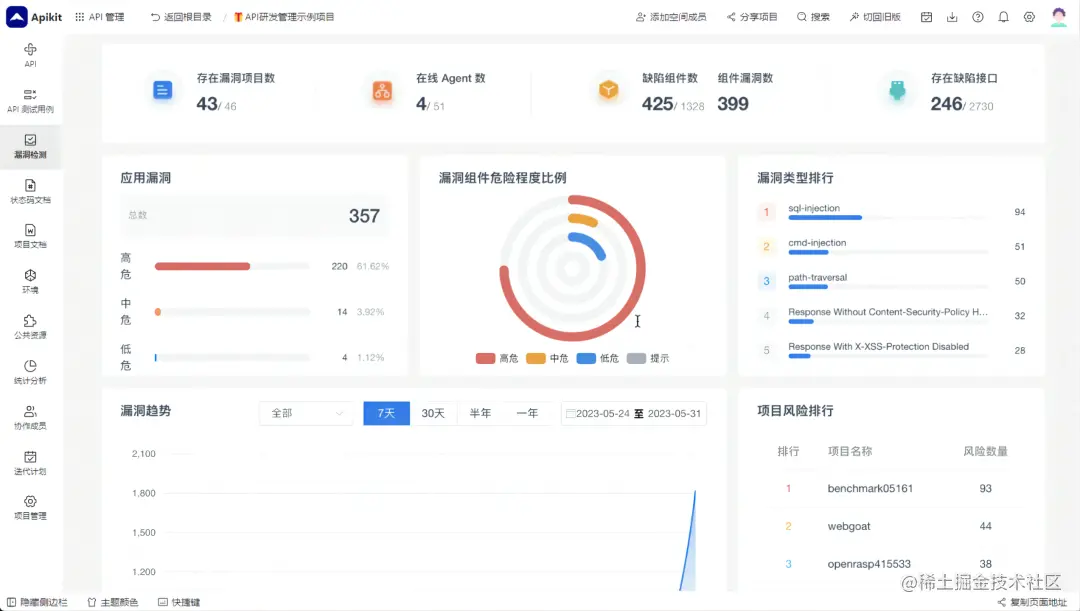This screenshot has width=1080, height=611.
Task: Click Response With X-XSS-Protection Disabled row
Action: [x=892, y=350]
